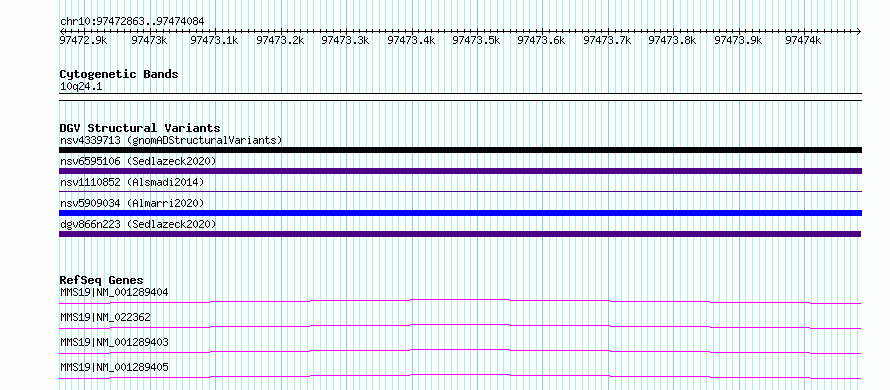This screenshot has width=890, height=390.
Task: Open variant nsv4339713 (gnomADStructuralVariants) label
Action: (171, 140)
